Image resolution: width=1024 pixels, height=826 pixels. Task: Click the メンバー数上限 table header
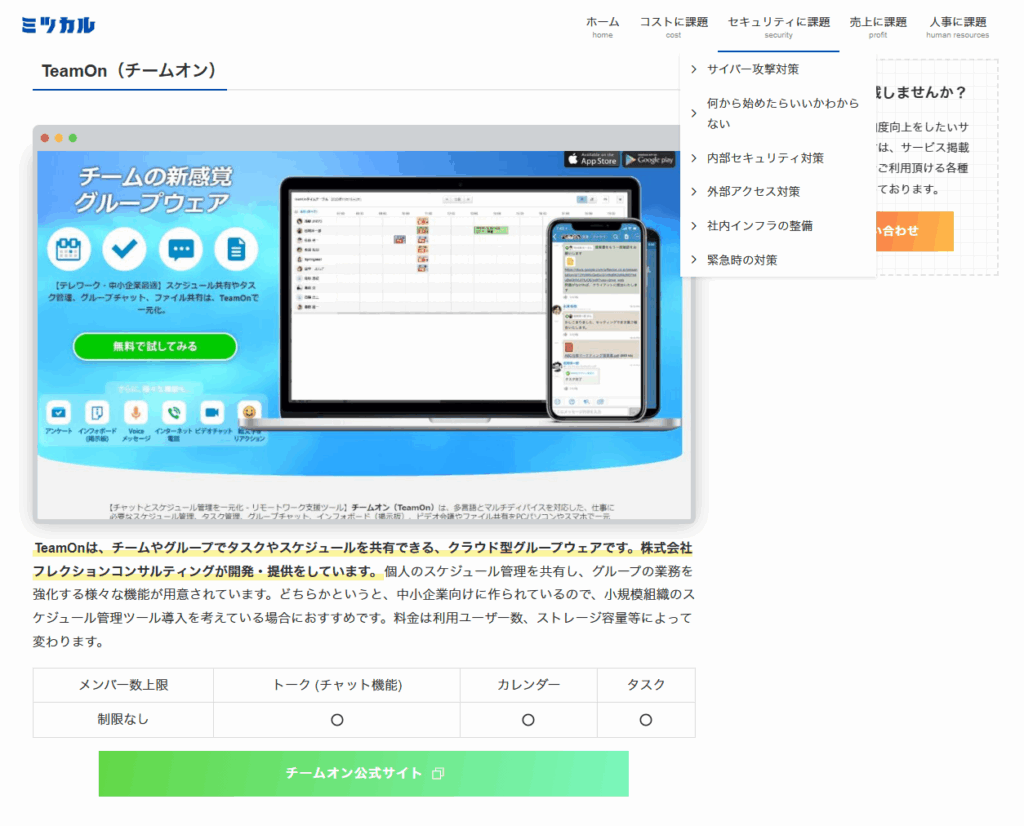click(123, 685)
